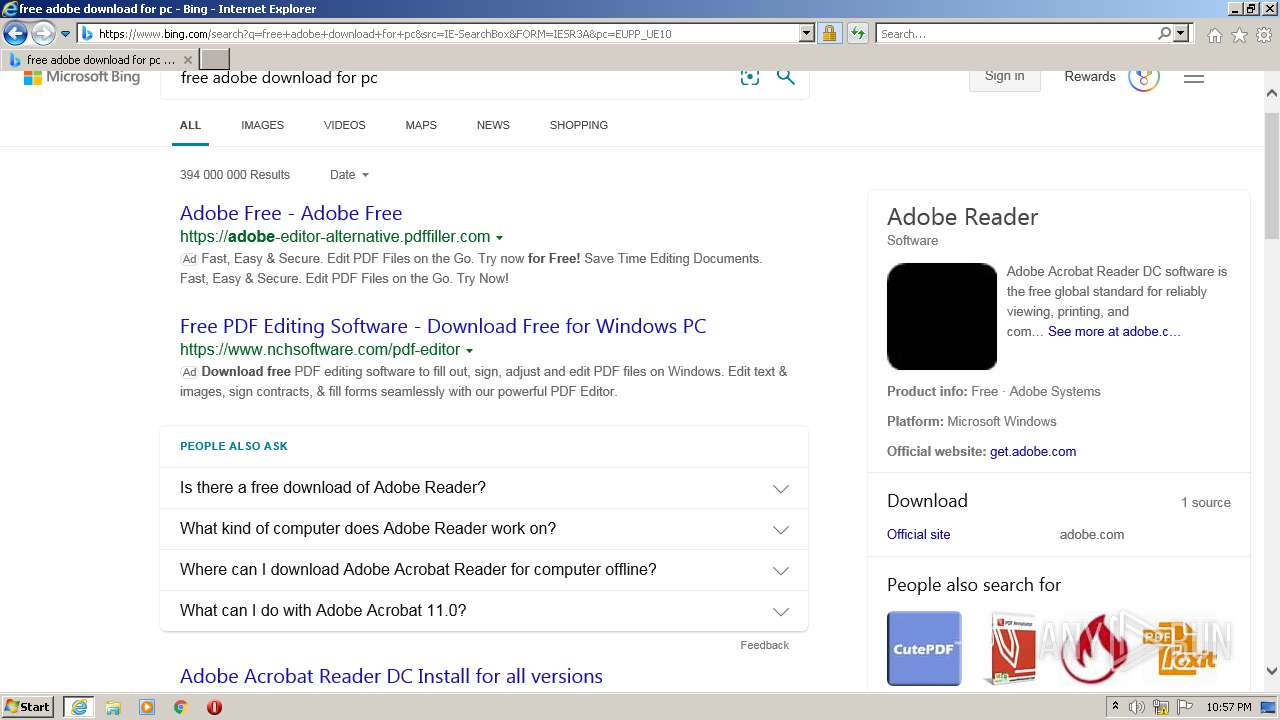Image resolution: width=1280 pixels, height=720 pixels.
Task: Switch to the NEWS tab
Action: click(493, 125)
